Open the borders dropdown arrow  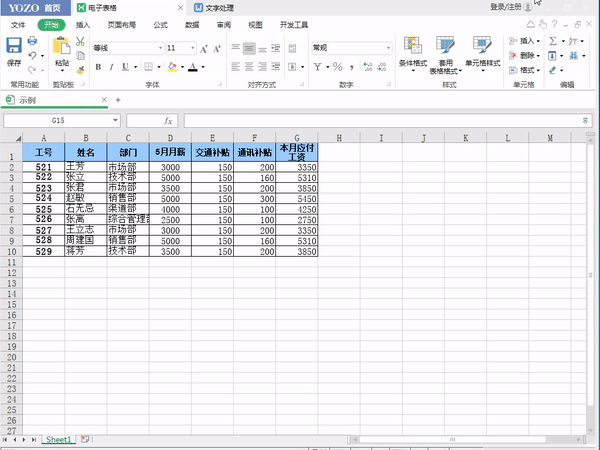click(159, 67)
